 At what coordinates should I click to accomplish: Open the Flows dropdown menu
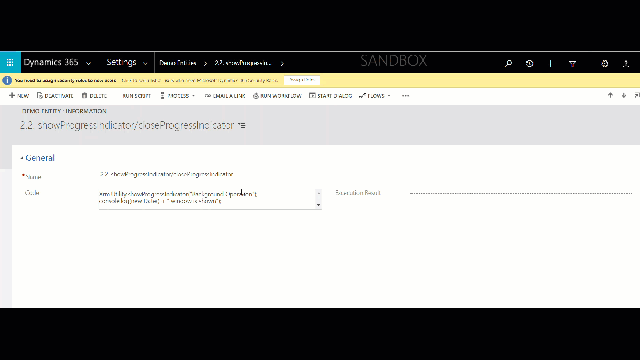(375, 96)
